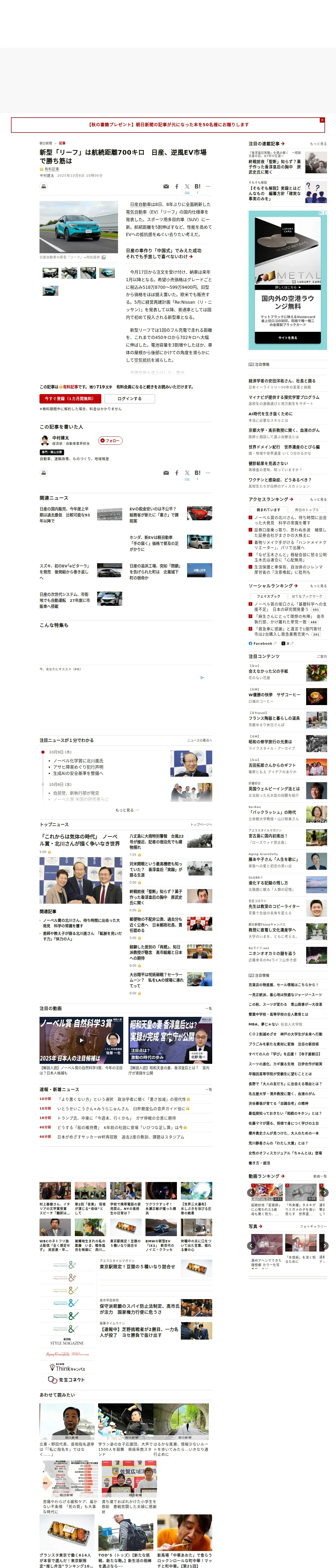Screen dimensions: 336x1568
Task: Click mail share icon below the author profile
Action: (x=166, y=473)
